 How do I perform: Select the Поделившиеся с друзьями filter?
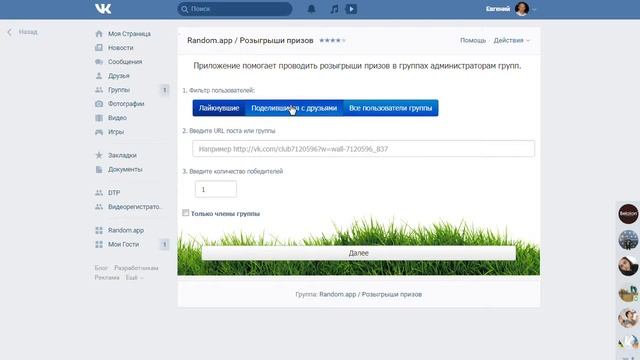click(294, 108)
